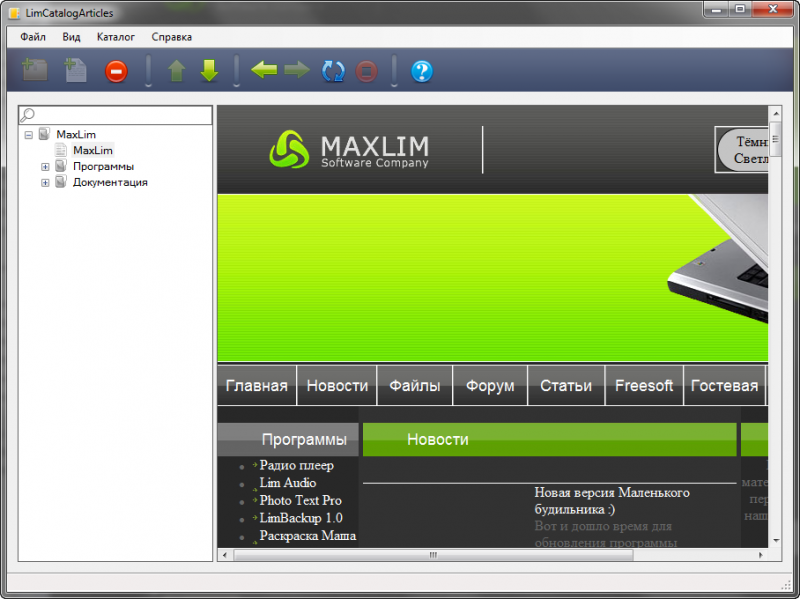The image size is (800, 599).
Task: Click the scroll down arrow of browser
Action: point(776,540)
